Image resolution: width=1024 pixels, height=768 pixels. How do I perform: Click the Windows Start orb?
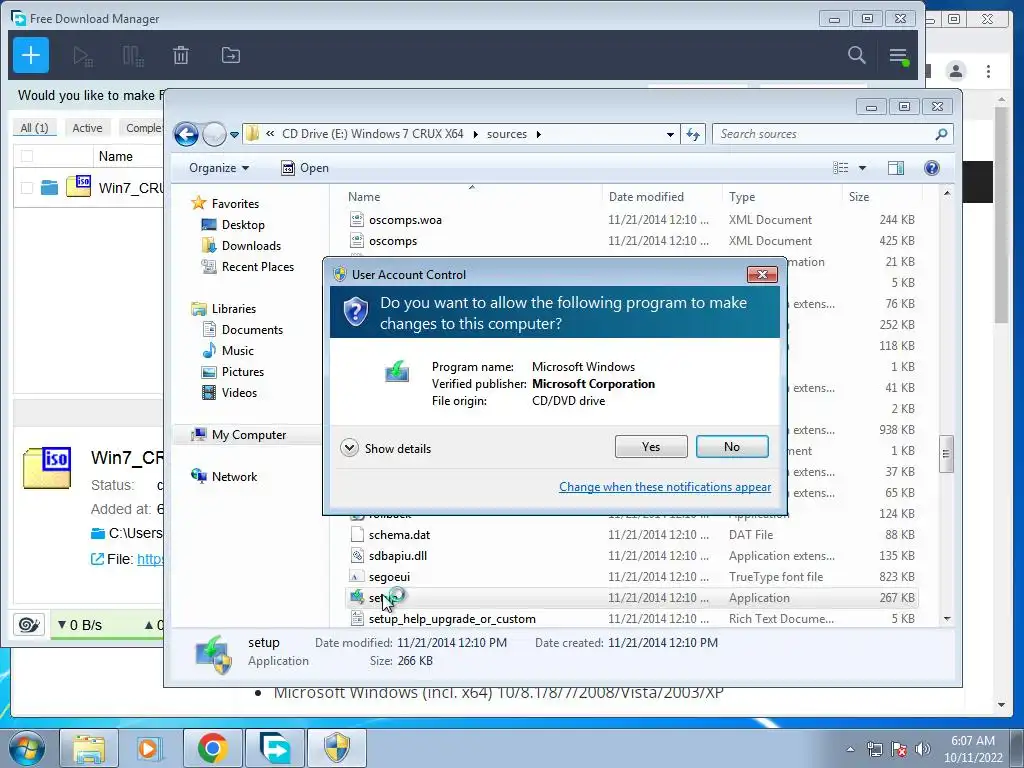click(26, 748)
